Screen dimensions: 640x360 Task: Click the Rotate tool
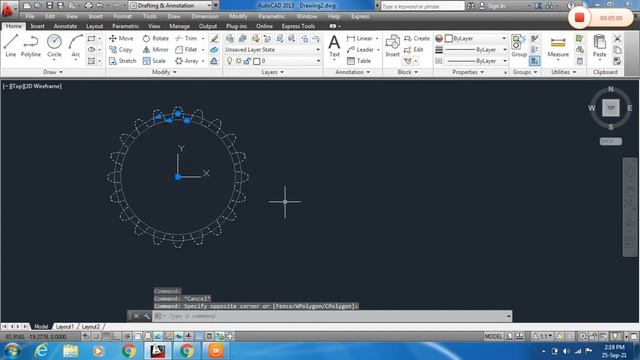(156, 38)
